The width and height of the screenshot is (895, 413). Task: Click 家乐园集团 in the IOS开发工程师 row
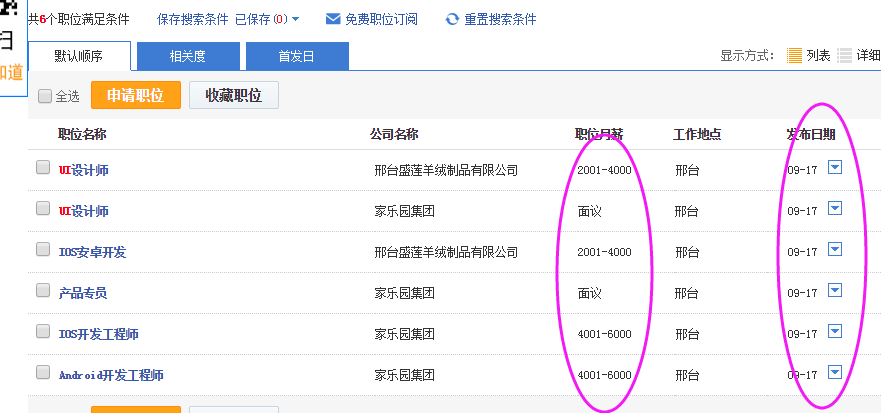[405, 334]
